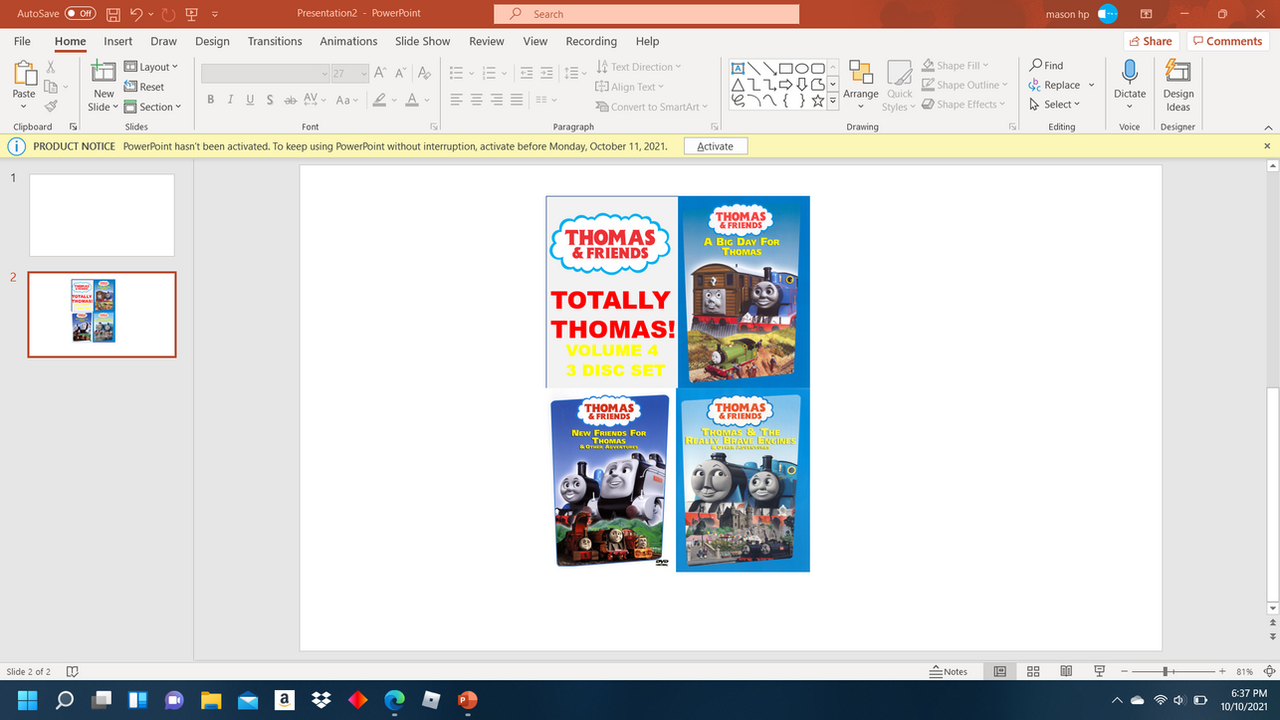Toggle Underline formatting
The width and height of the screenshot is (1280, 720).
point(250,100)
